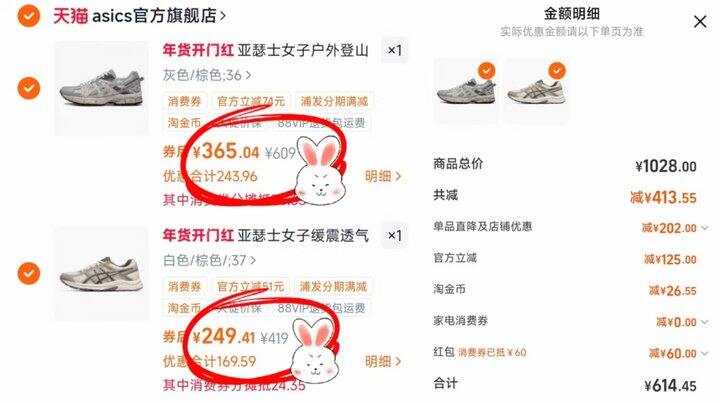Uncheck the asics官方旗舰店 store checkbox

click(x=28, y=16)
